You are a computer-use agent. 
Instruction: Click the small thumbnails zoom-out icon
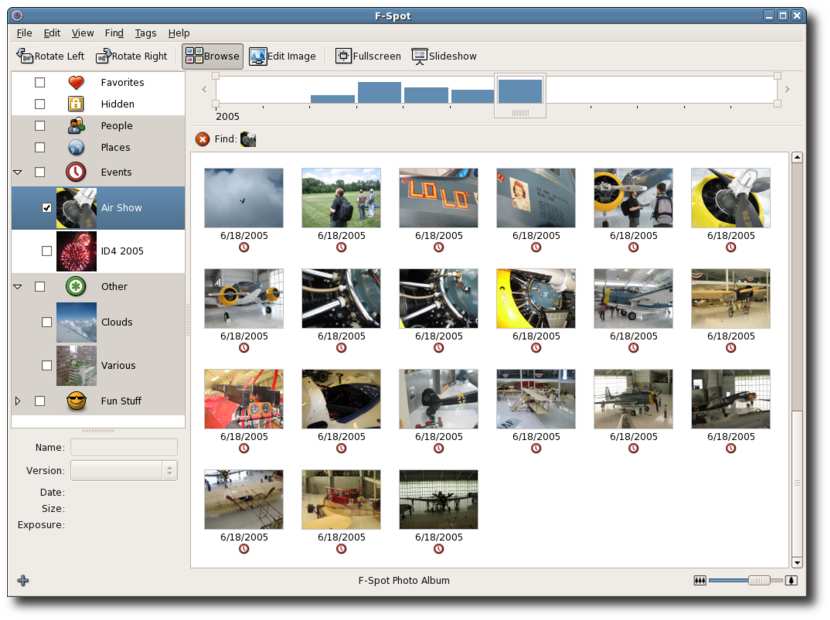point(699,580)
